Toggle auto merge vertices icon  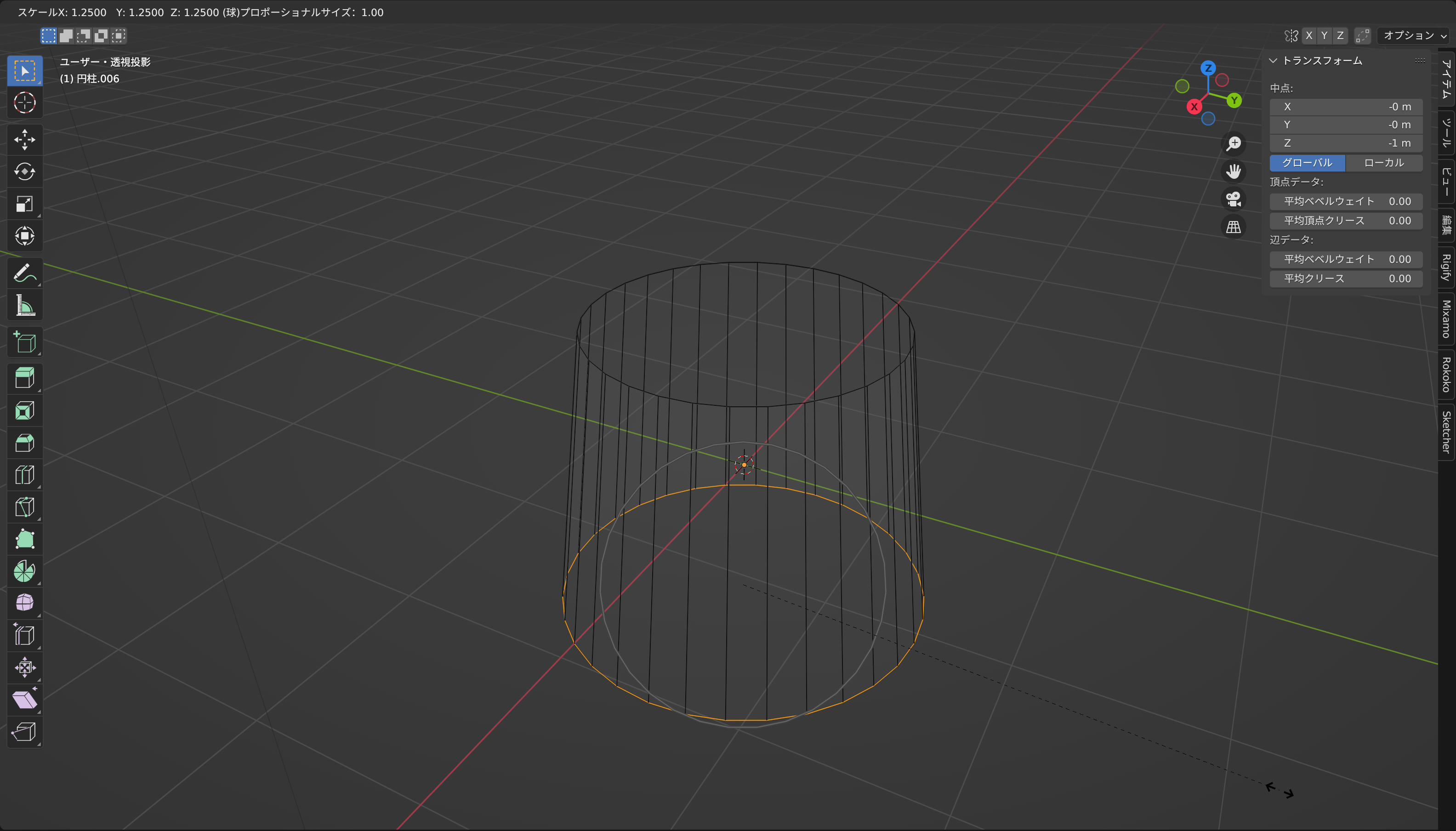[1362, 35]
